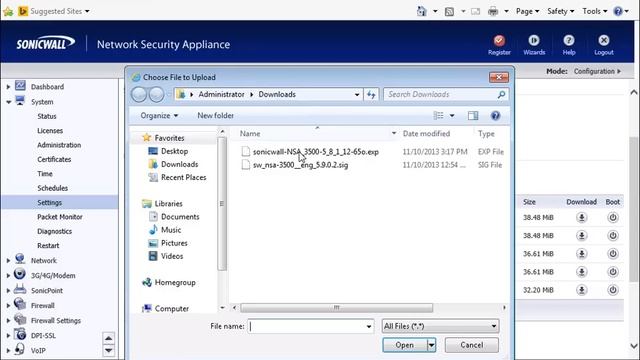Image resolution: width=640 pixels, height=360 pixels.
Task: Sort files by the Name column
Action: [250, 133]
